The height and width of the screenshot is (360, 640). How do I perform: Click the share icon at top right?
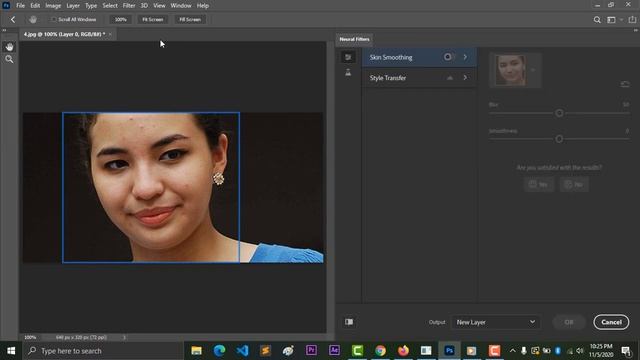[632, 20]
